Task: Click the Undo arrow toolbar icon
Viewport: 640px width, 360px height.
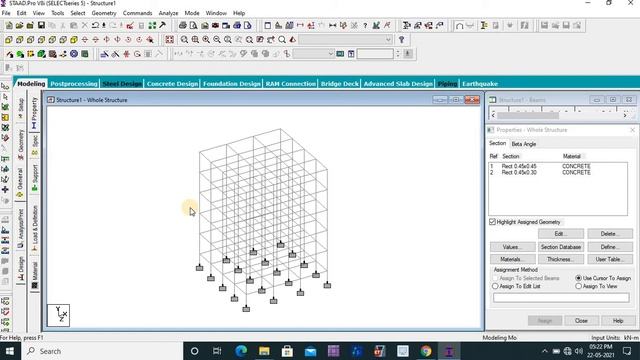Action: coord(95,25)
